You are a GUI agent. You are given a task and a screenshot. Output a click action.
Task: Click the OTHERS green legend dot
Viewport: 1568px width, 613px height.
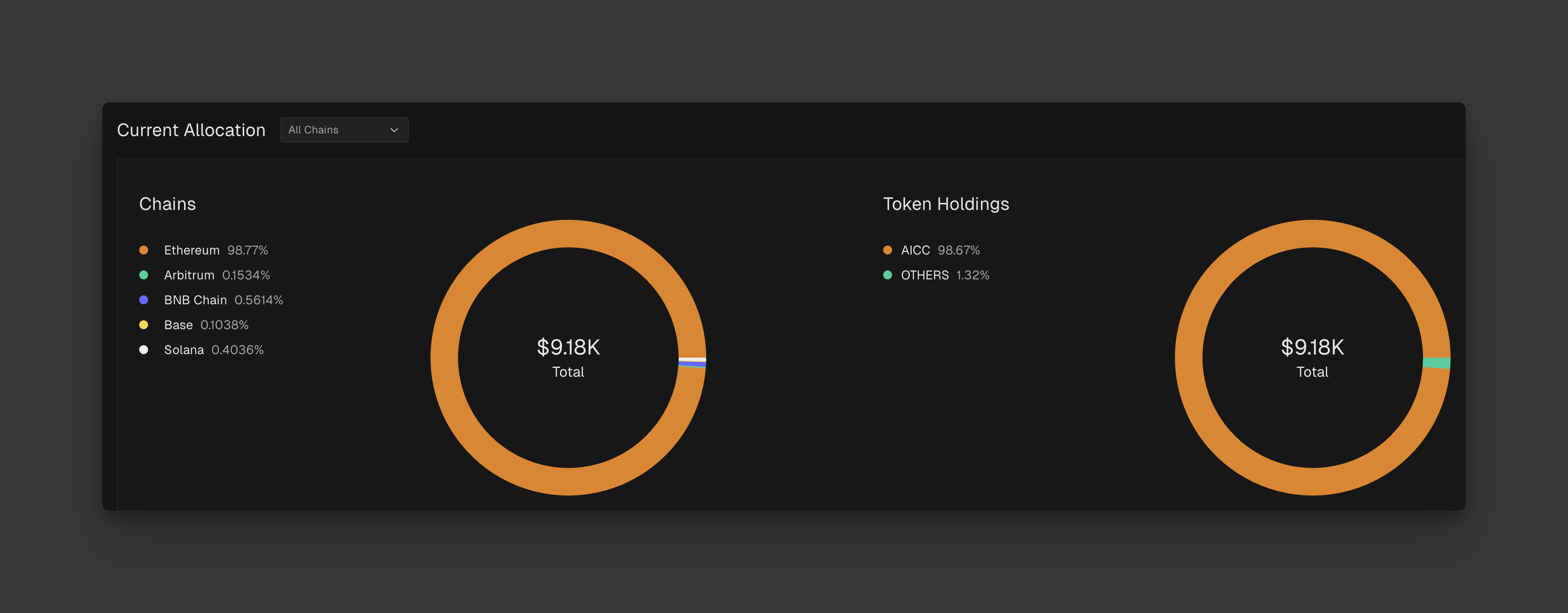tap(888, 275)
